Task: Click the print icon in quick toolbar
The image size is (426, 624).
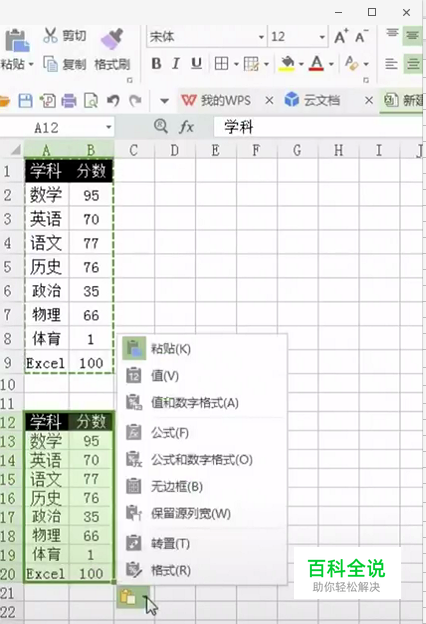Action: 69,101
